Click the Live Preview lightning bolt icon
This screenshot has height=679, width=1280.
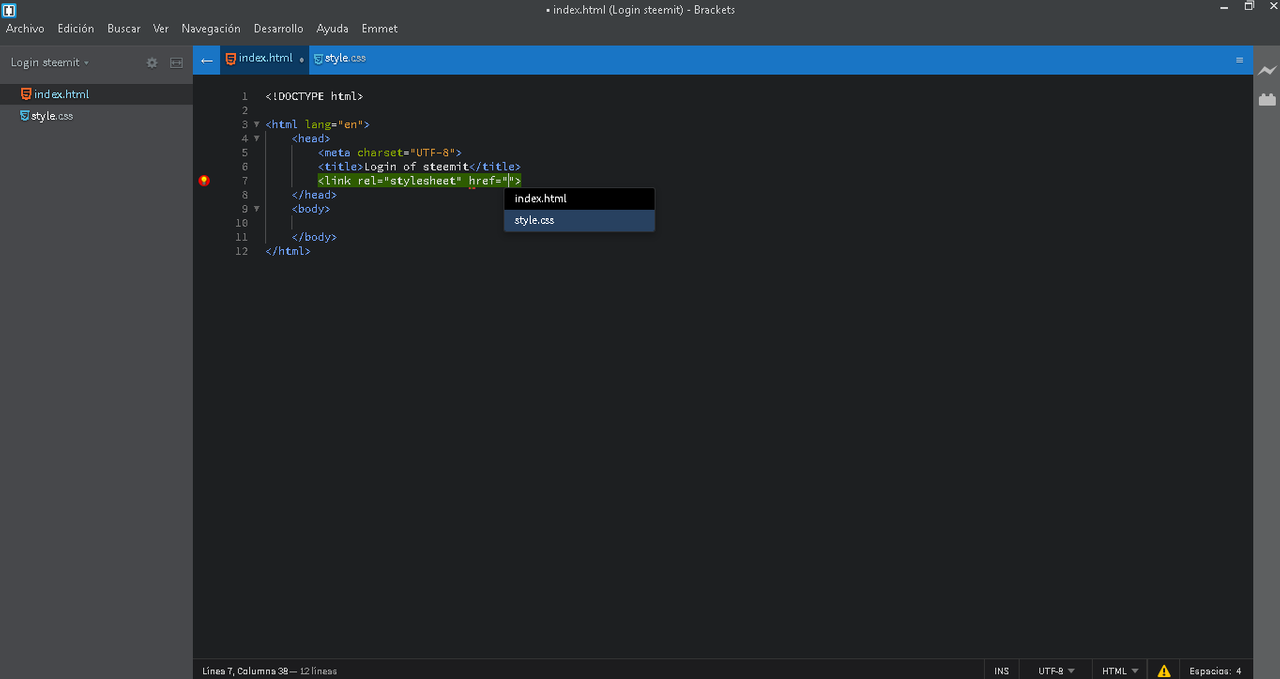coord(1267,71)
